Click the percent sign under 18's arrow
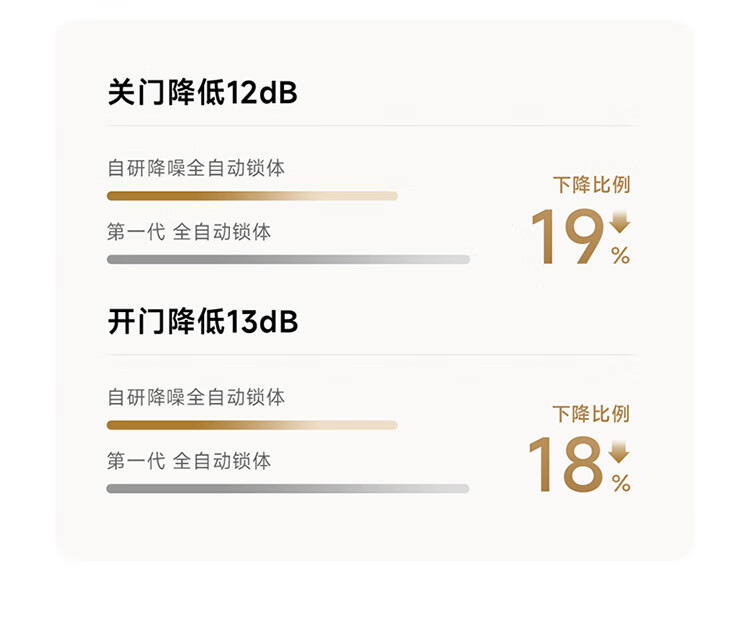Screen dimensions: 750x630 point(621,484)
